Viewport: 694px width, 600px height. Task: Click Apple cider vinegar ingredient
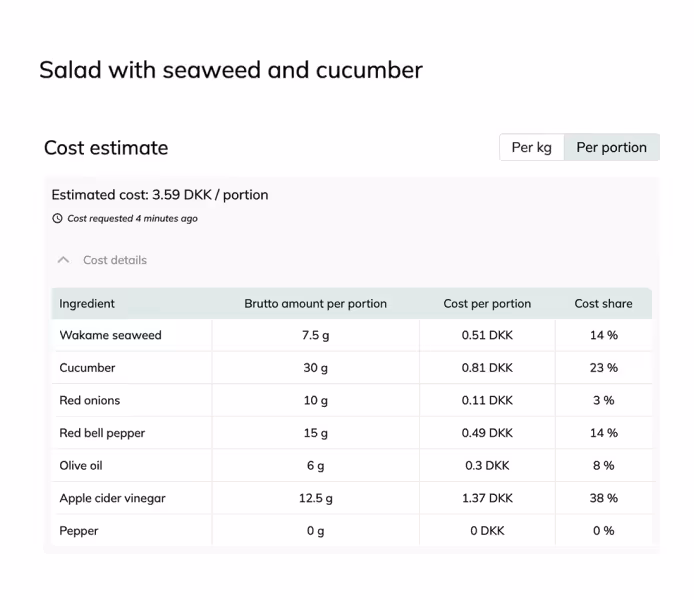(x=112, y=498)
